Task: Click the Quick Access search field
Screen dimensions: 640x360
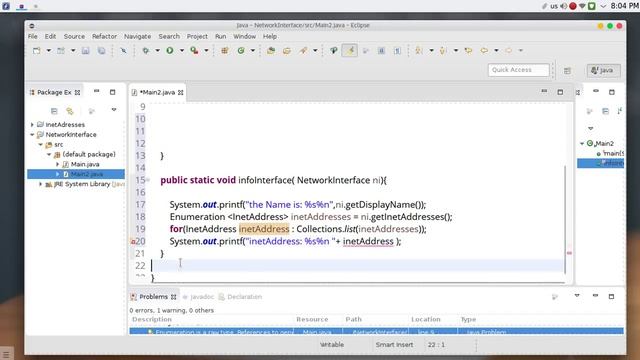Action: [x=518, y=70]
